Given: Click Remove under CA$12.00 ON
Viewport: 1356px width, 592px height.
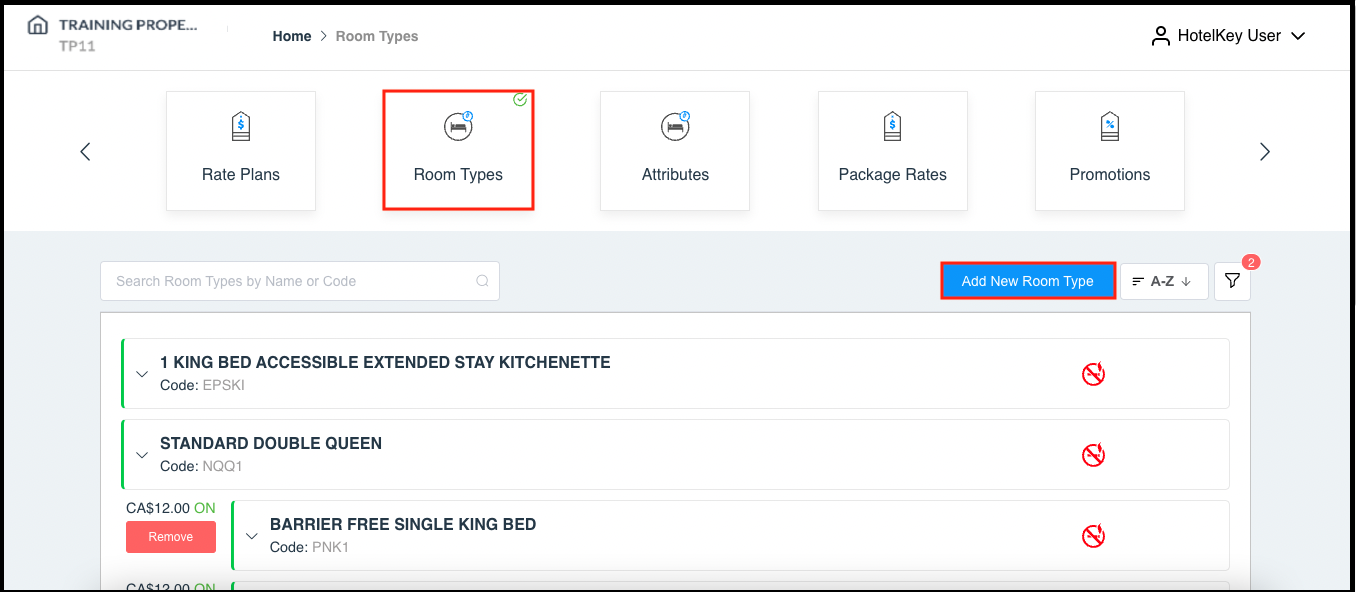Looking at the screenshot, I should tap(170, 537).
